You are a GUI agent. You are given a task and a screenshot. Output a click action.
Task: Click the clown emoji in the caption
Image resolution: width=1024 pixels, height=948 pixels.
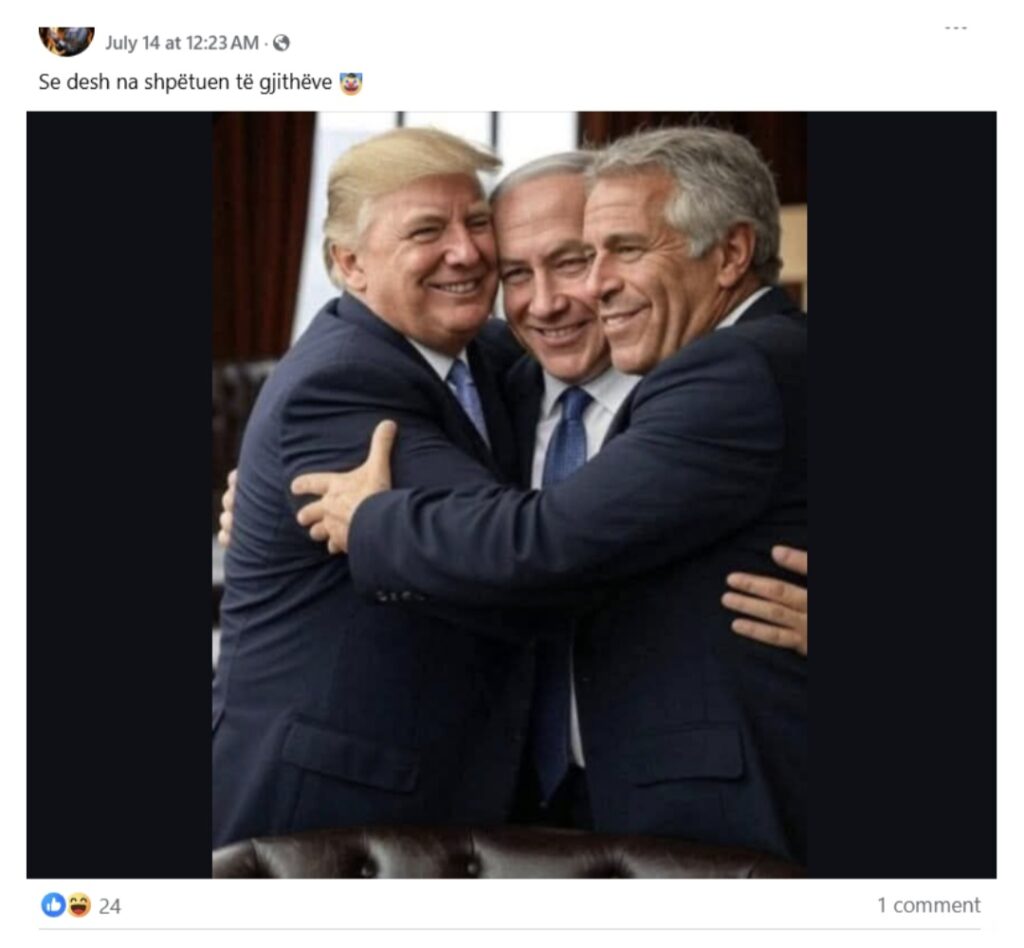[x=351, y=83]
